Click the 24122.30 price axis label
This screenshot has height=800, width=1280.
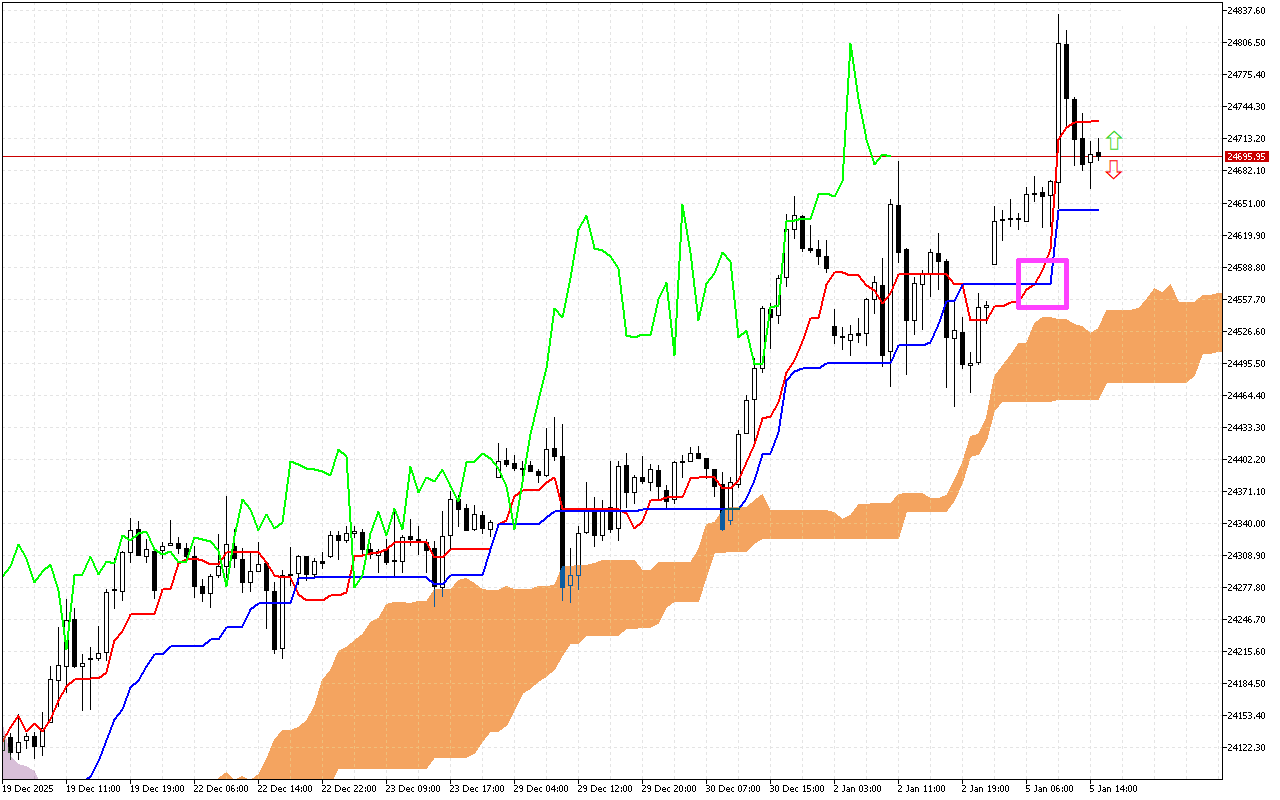pyautogui.click(x=1249, y=747)
